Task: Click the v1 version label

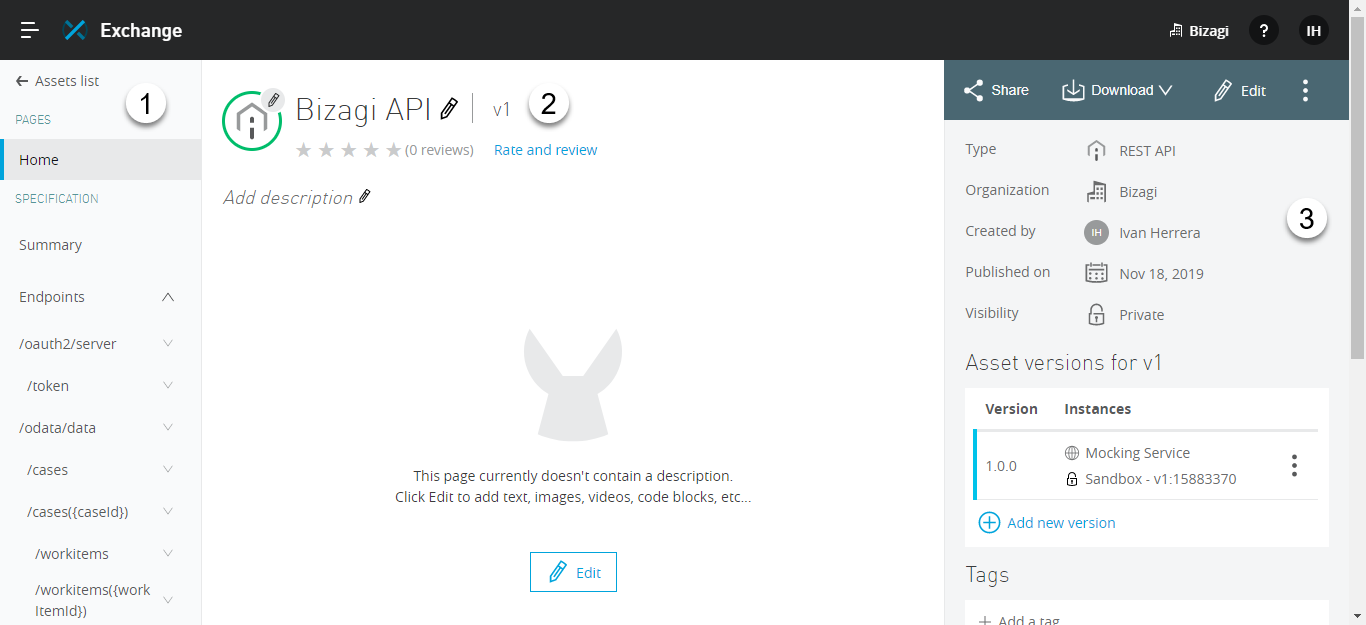Action: (502, 110)
